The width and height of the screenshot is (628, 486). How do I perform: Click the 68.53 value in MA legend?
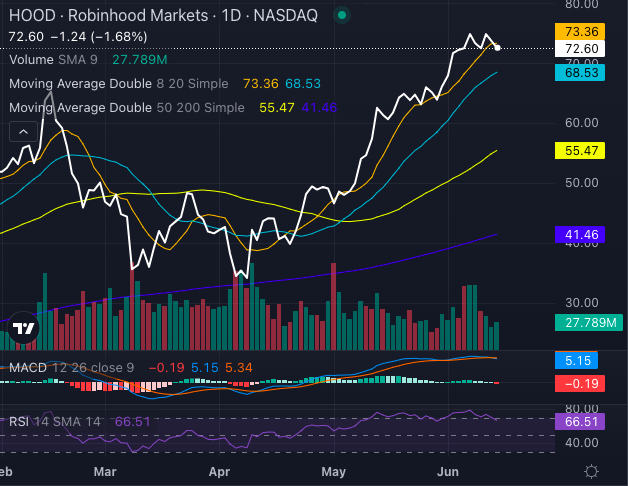303,84
